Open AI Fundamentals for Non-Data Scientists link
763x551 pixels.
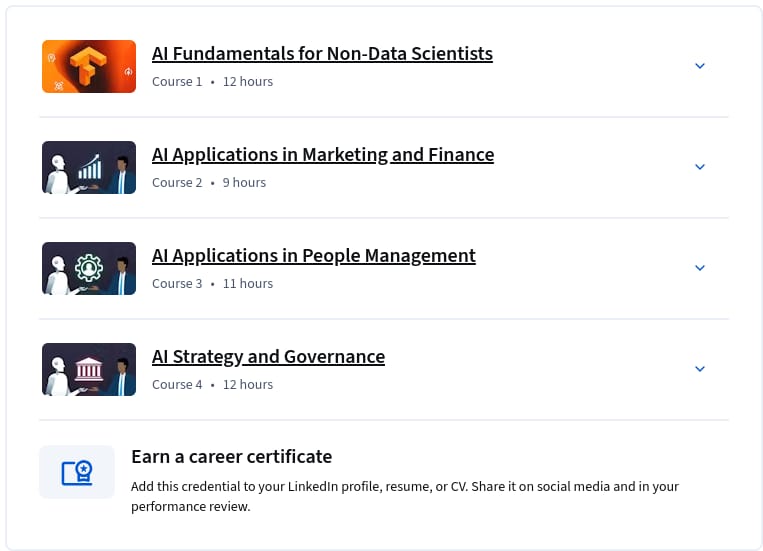[322, 54]
